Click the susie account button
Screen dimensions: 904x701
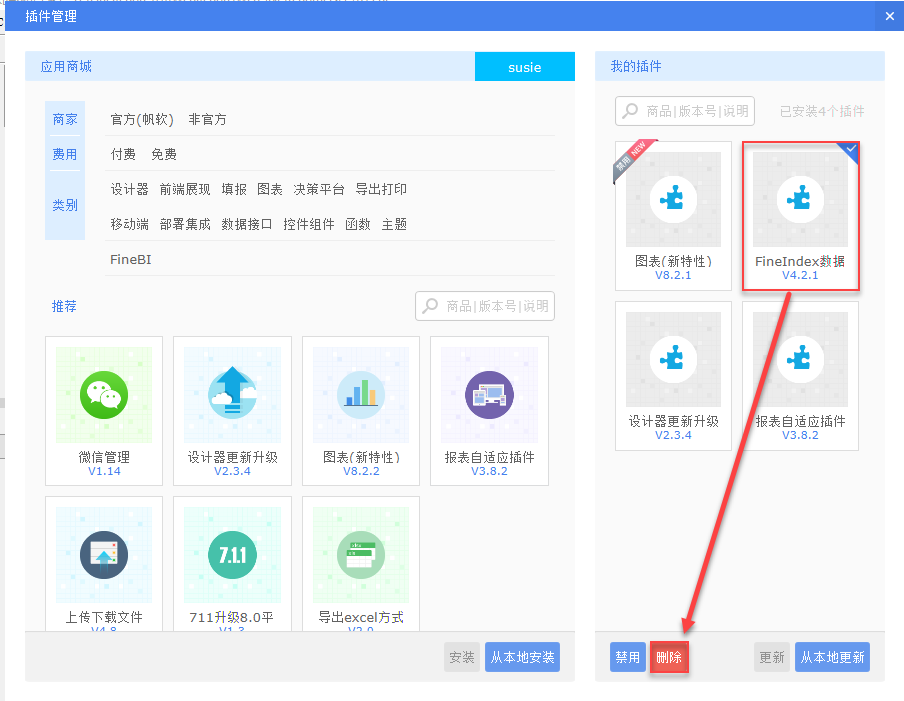[x=525, y=67]
